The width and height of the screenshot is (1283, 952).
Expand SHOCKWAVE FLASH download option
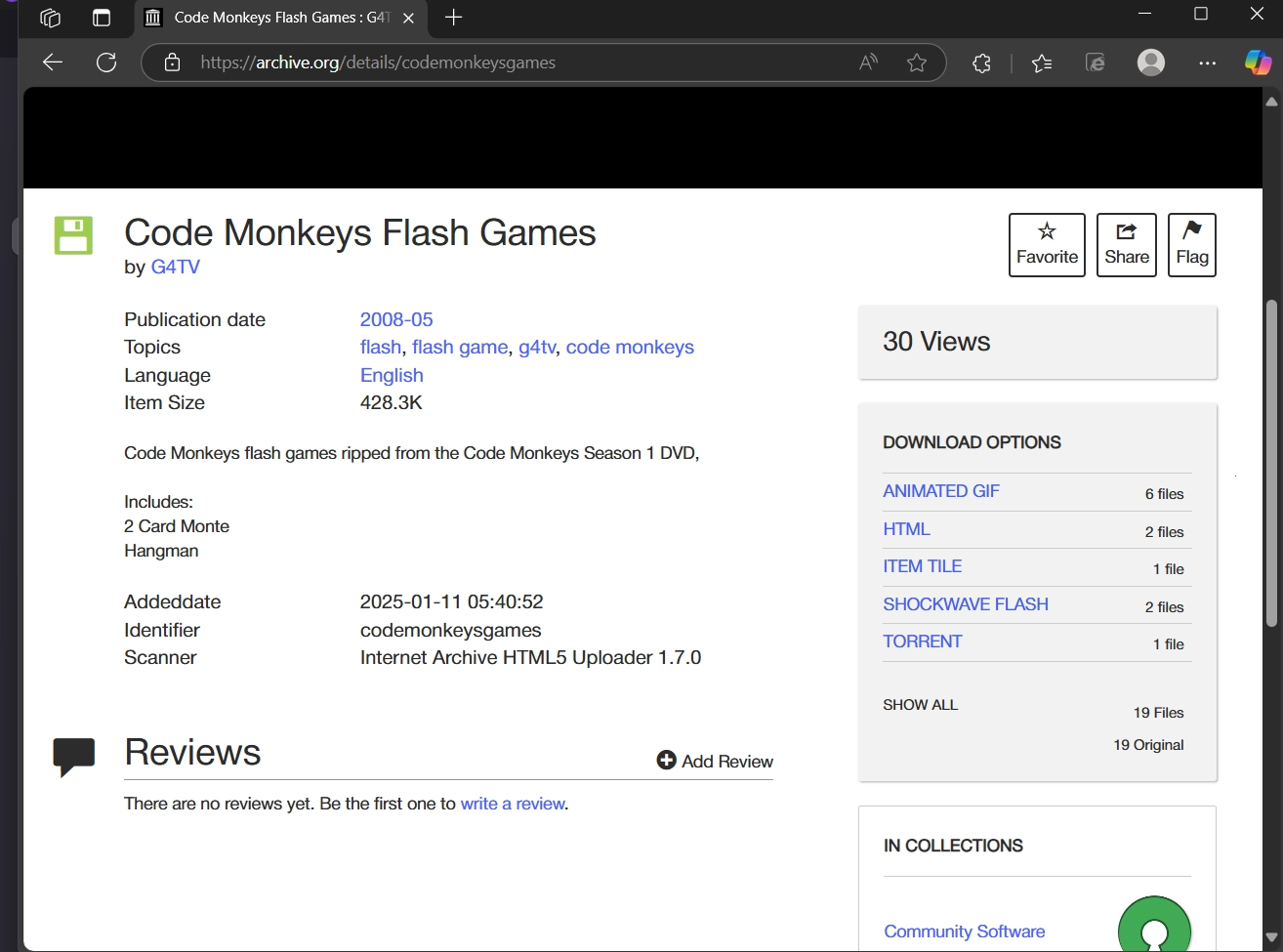(x=966, y=604)
